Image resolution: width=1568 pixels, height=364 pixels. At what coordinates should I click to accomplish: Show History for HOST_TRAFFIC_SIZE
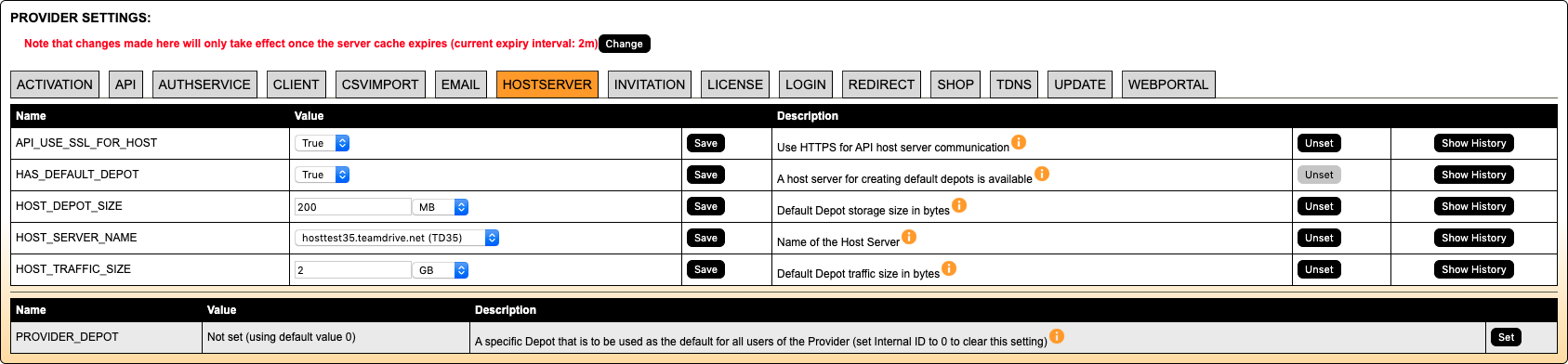pyautogui.click(x=1474, y=269)
